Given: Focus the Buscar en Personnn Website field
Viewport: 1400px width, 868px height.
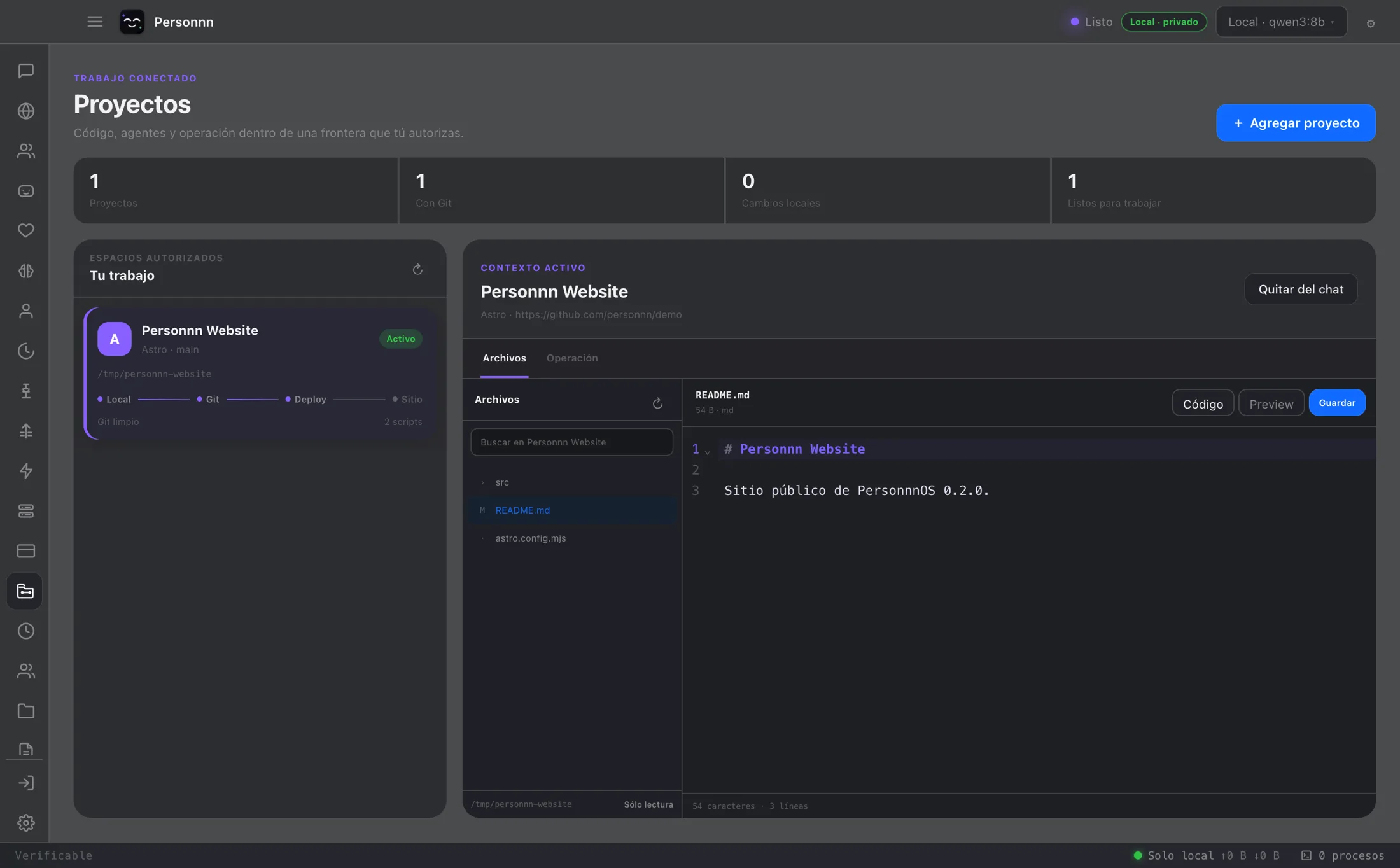Looking at the screenshot, I should click(x=571, y=442).
